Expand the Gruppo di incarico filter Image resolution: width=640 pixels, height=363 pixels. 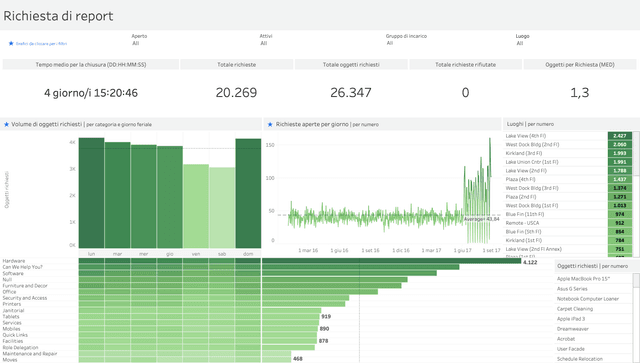(x=447, y=43)
